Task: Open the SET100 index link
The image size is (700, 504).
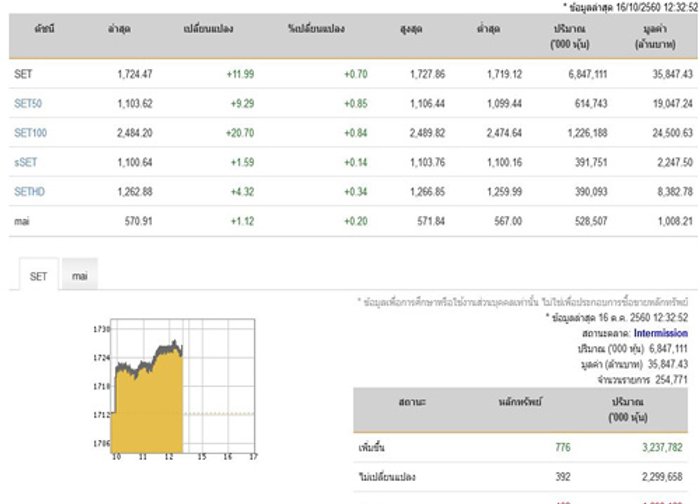Action: point(30,133)
